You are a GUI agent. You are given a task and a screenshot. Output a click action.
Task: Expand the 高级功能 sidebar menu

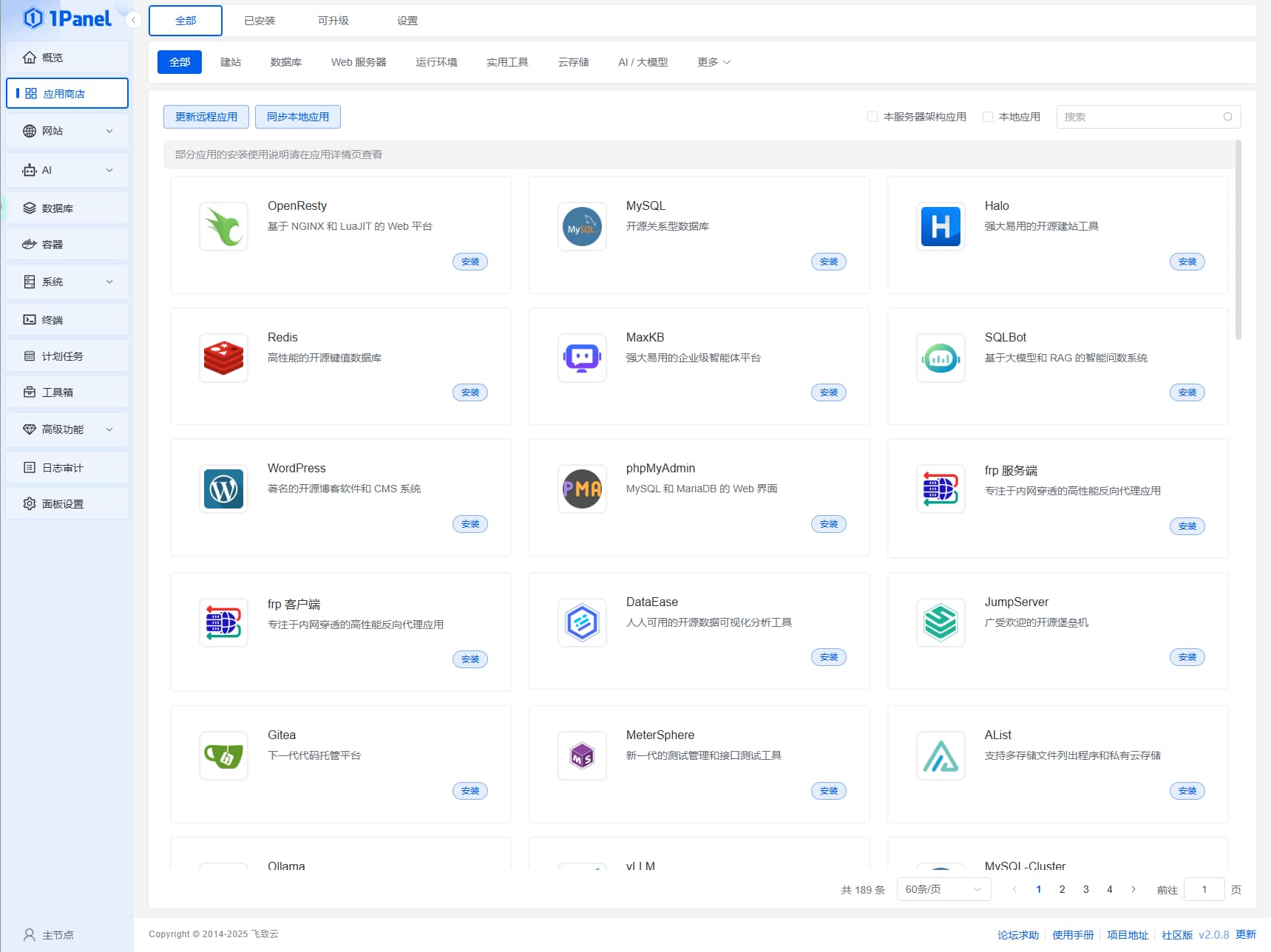tap(67, 429)
